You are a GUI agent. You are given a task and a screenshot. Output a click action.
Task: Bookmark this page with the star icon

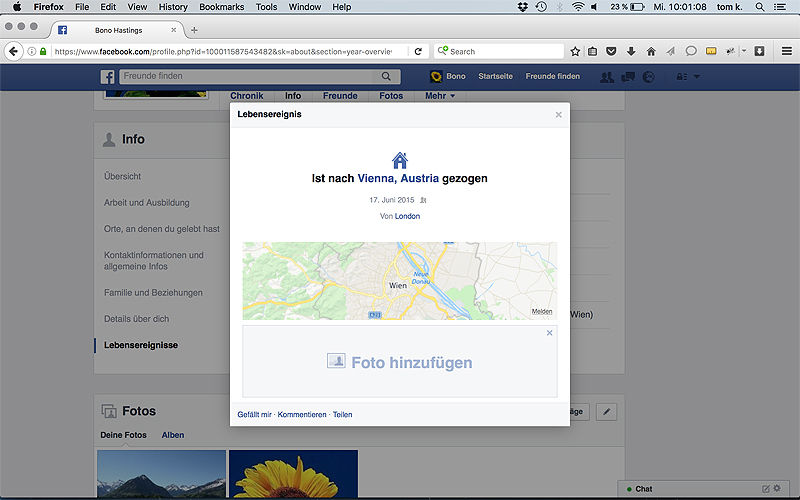575,51
